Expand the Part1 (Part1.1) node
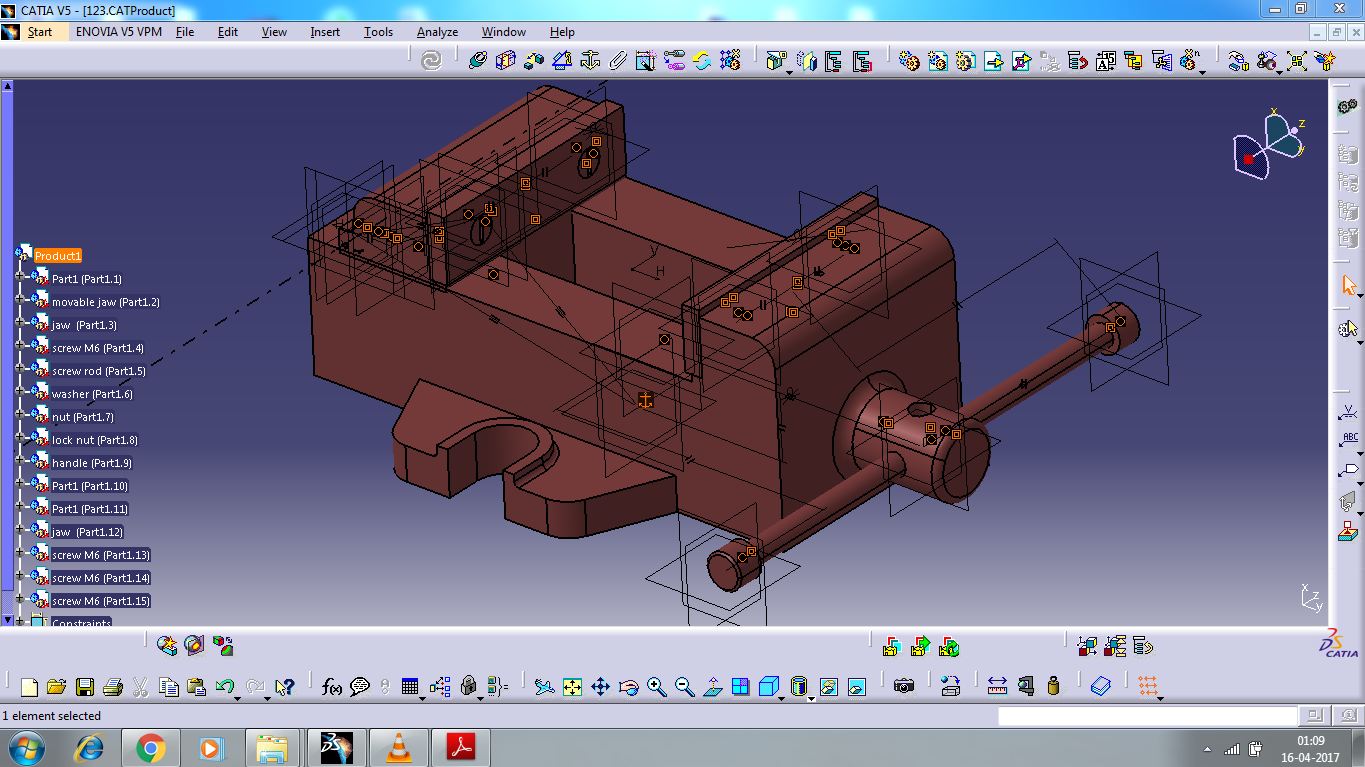The width and height of the screenshot is (1365, 767). point(19,278)
